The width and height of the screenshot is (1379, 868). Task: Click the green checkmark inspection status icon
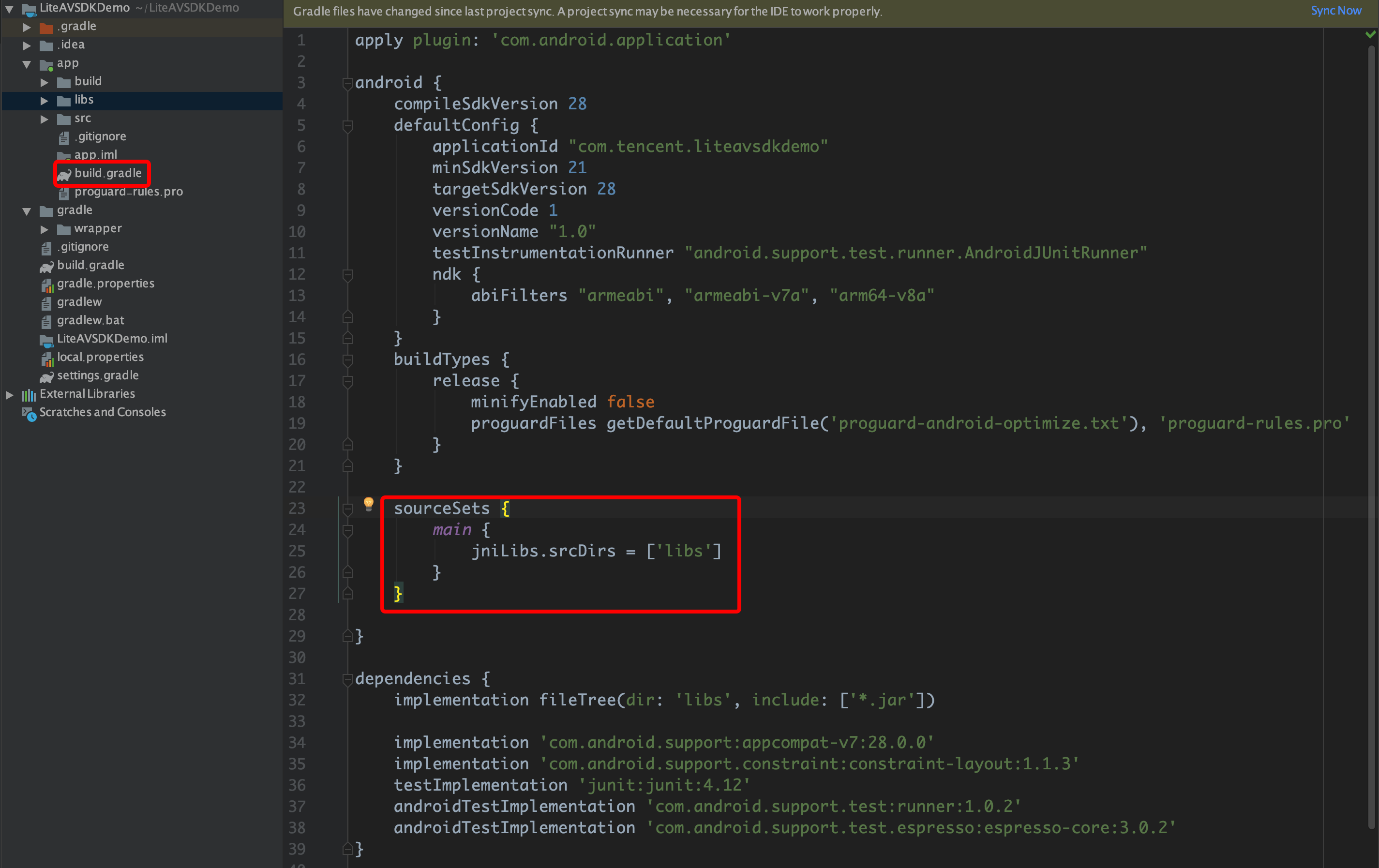(x=1370, y=35)
